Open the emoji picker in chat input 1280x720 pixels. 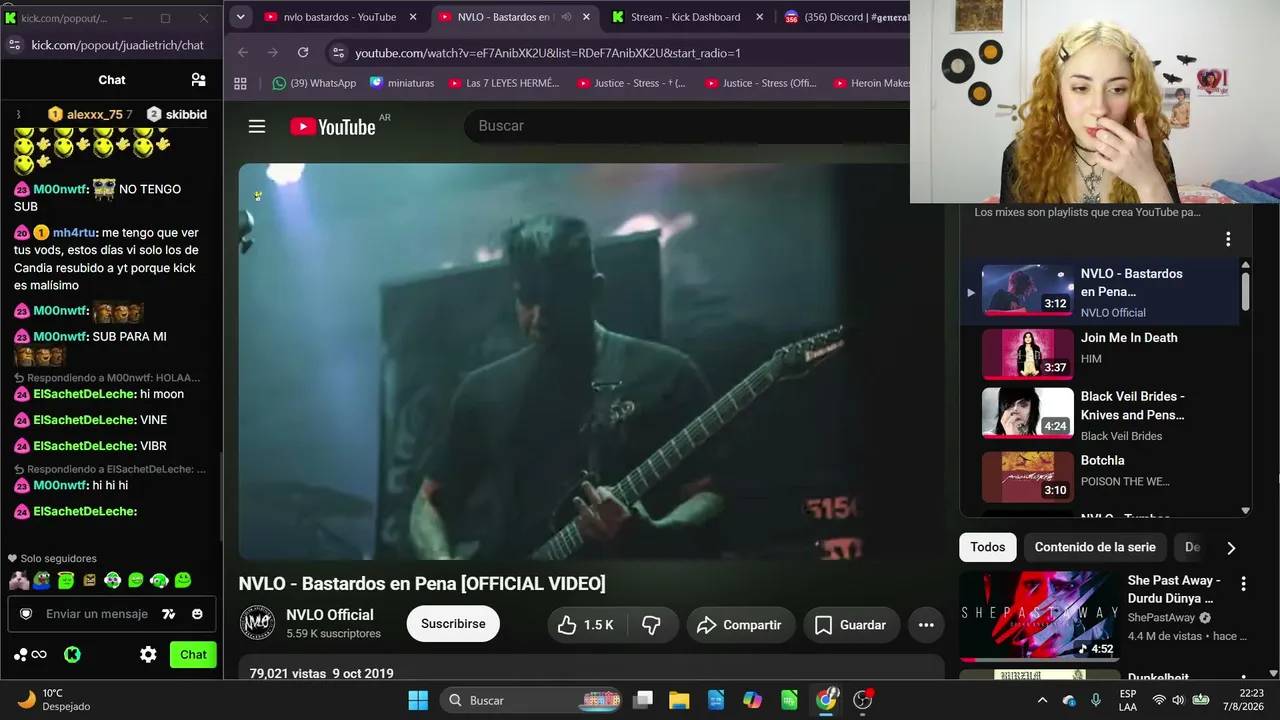point(197,614)
